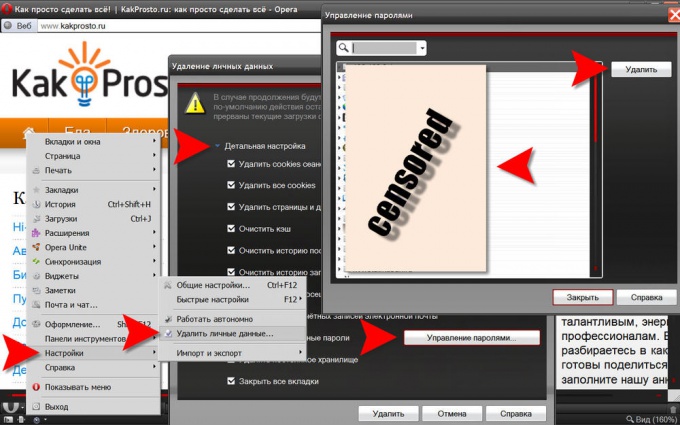Image resolution: width=680 pixels, height=425 pixels.
Task: Uncheck Закрыть все вкладки checkbox
Action: click(x=231, y=381)
